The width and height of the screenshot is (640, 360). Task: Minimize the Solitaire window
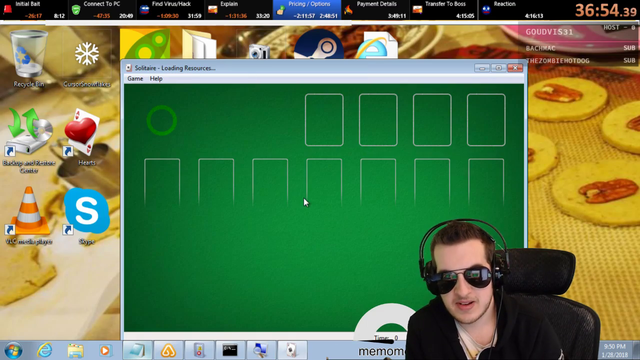point(482,68)
